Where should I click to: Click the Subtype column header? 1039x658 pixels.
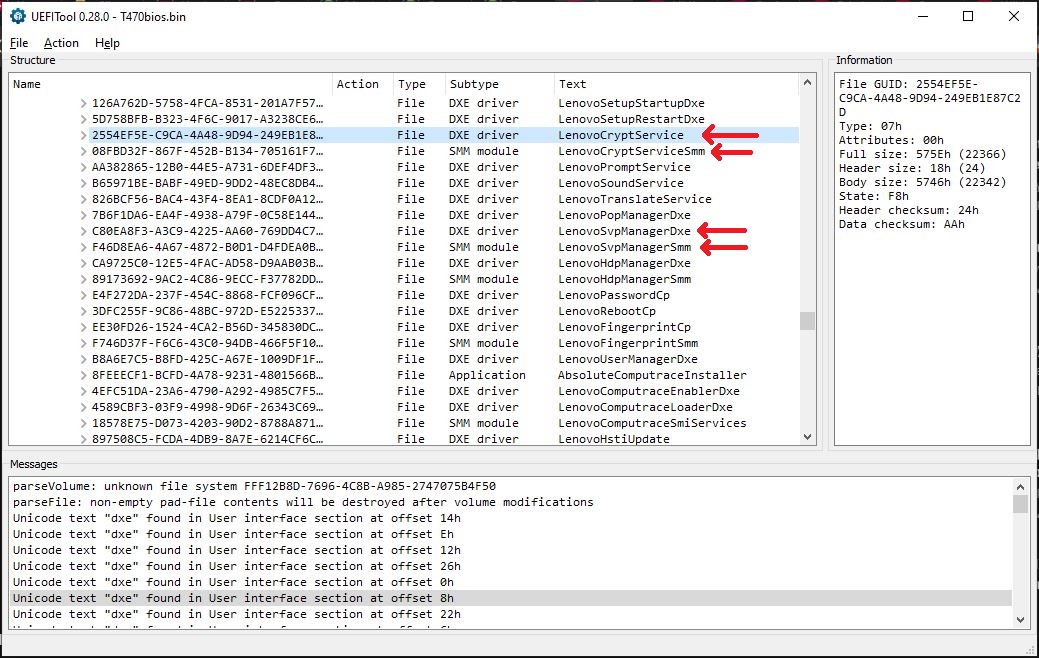tap(499, 84)
